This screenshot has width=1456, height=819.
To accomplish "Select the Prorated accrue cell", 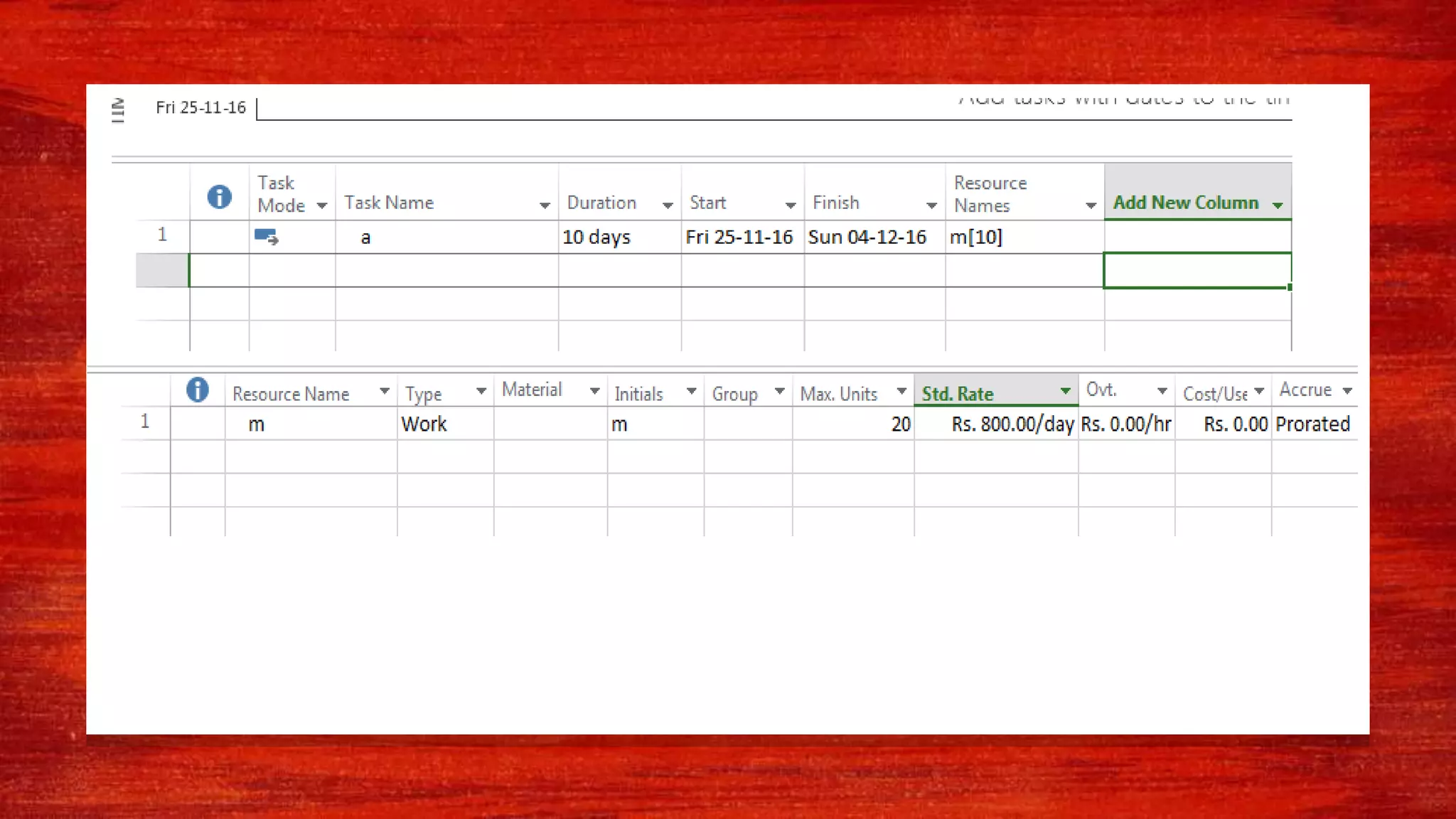I will coord(1312,424).
